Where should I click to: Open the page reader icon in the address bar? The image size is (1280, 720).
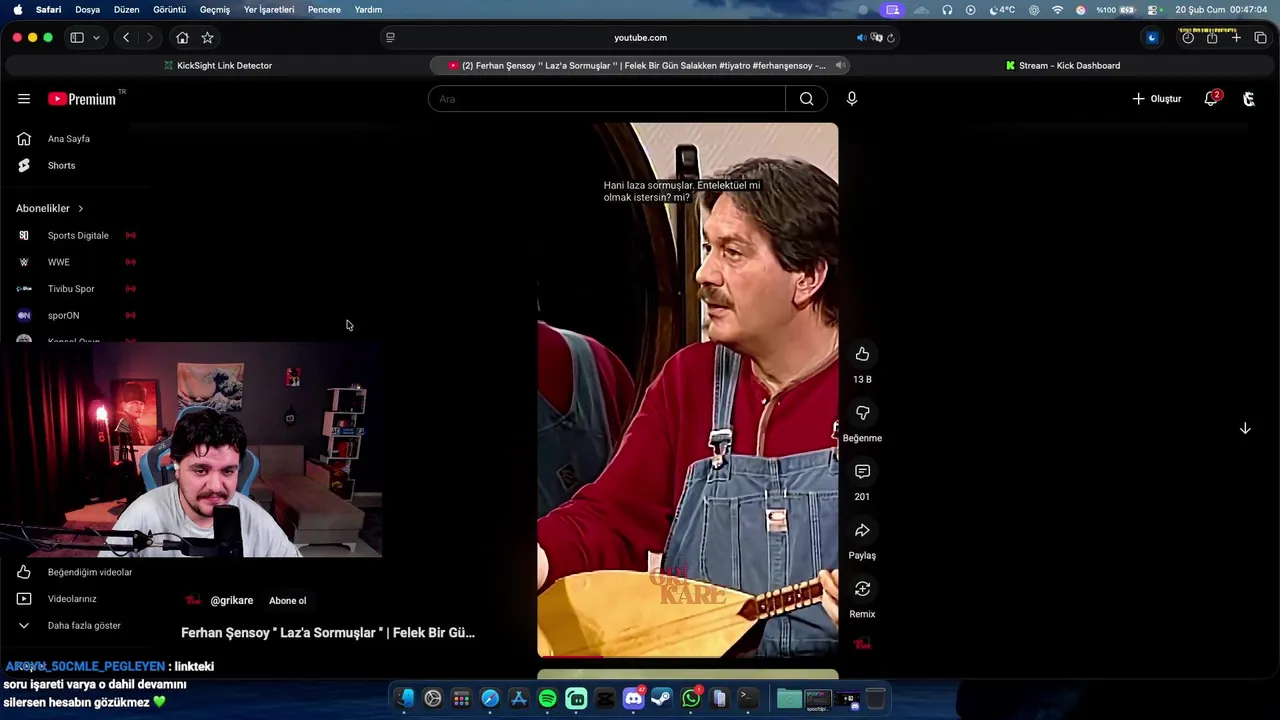pyautogui.click(x=390, y=38)
